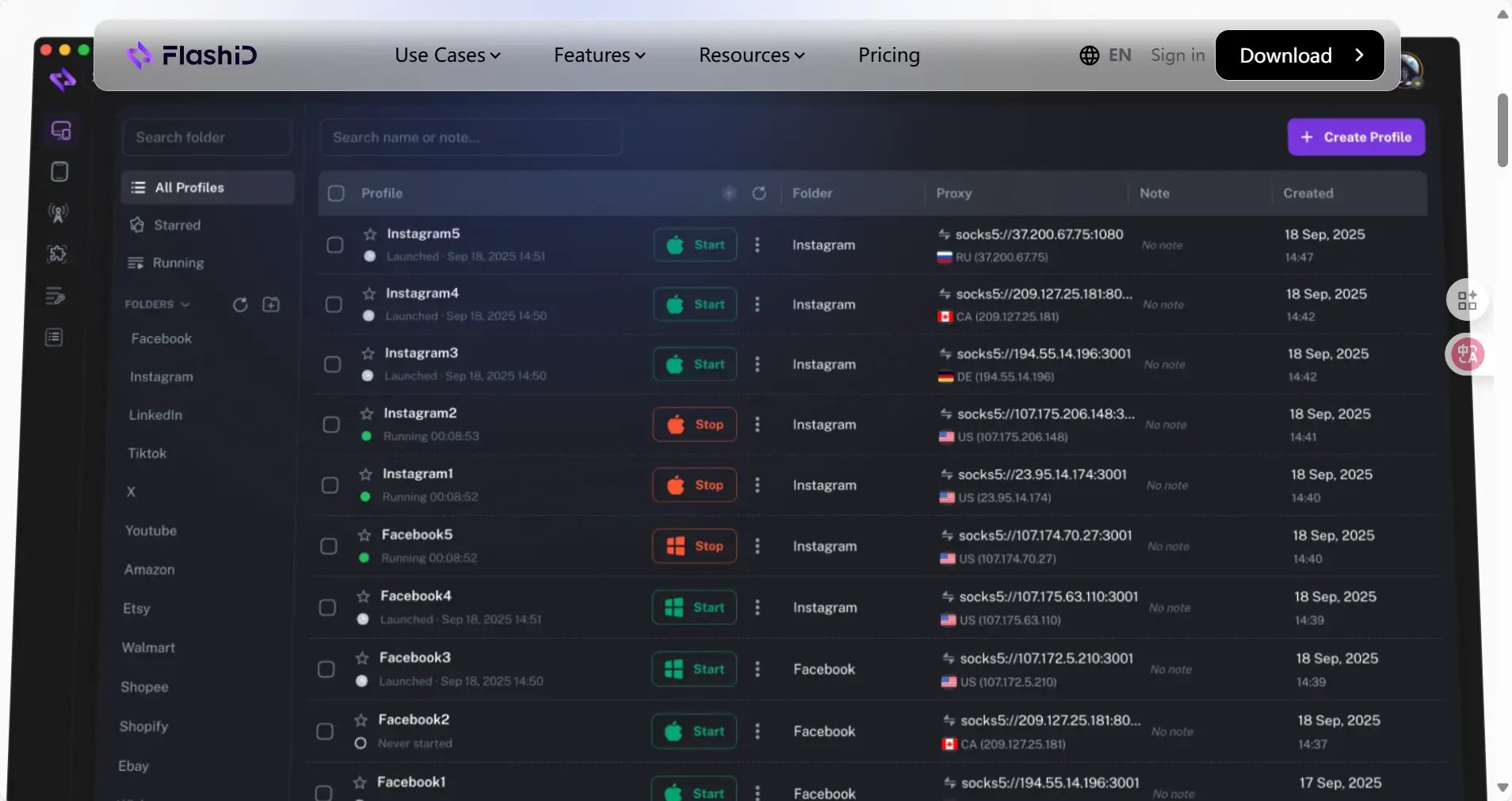Open the mobile device icon in sidebar
Screen dimensions: 1512x801
click(x=59, y=171)
